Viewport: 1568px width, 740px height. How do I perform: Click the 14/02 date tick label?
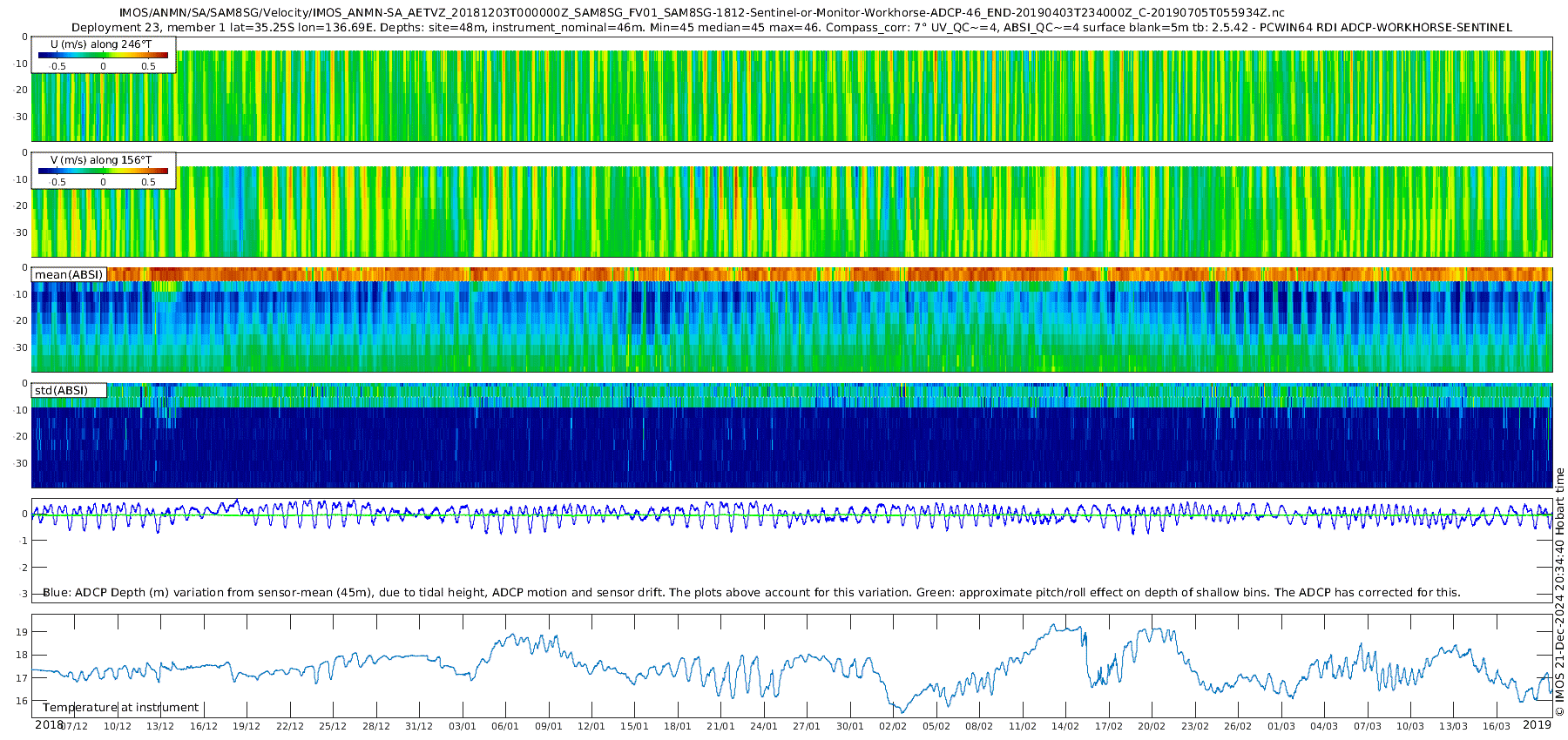click(x=1064, y=727)
